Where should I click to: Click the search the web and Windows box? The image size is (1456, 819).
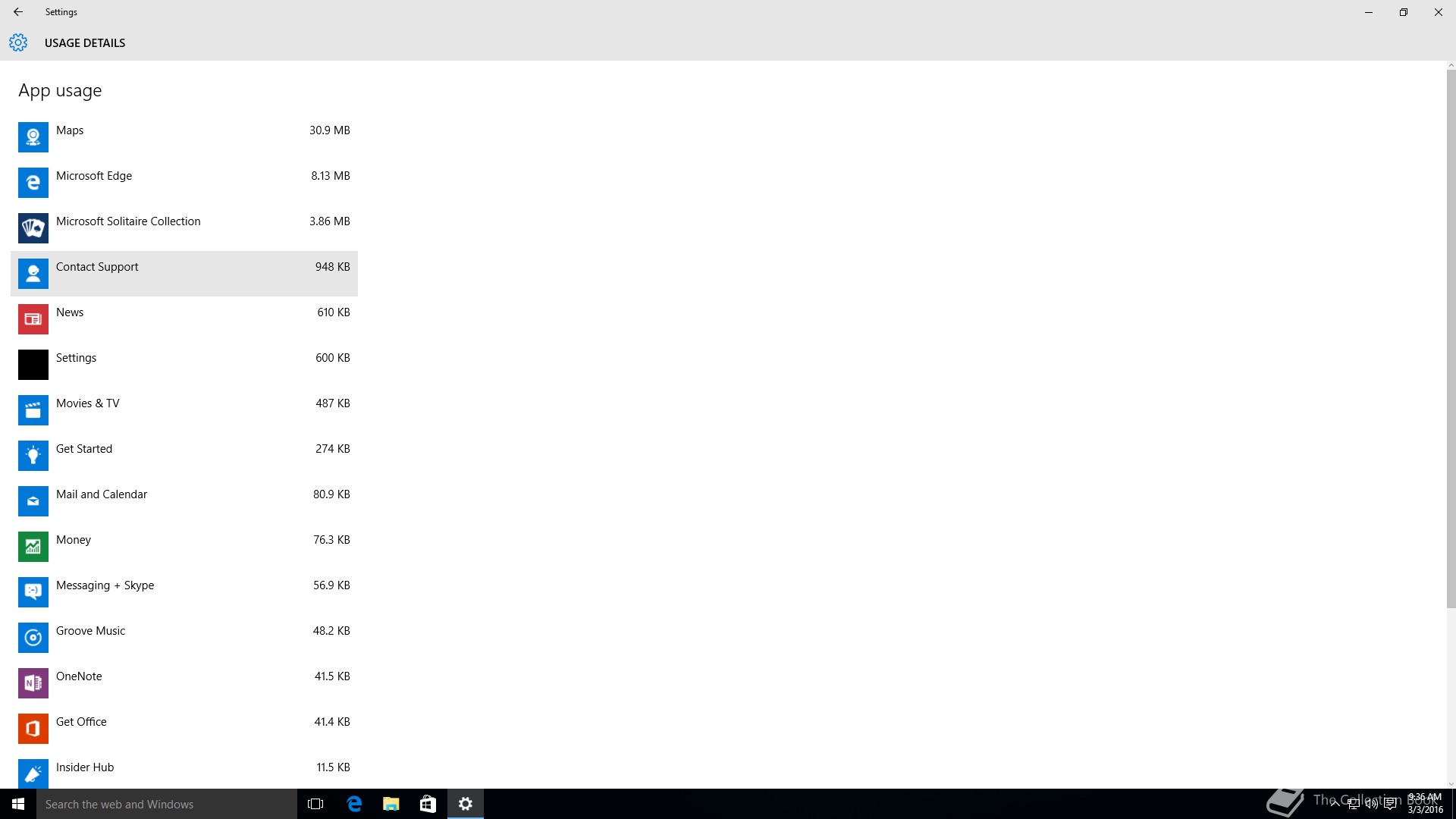pos(167,804)
